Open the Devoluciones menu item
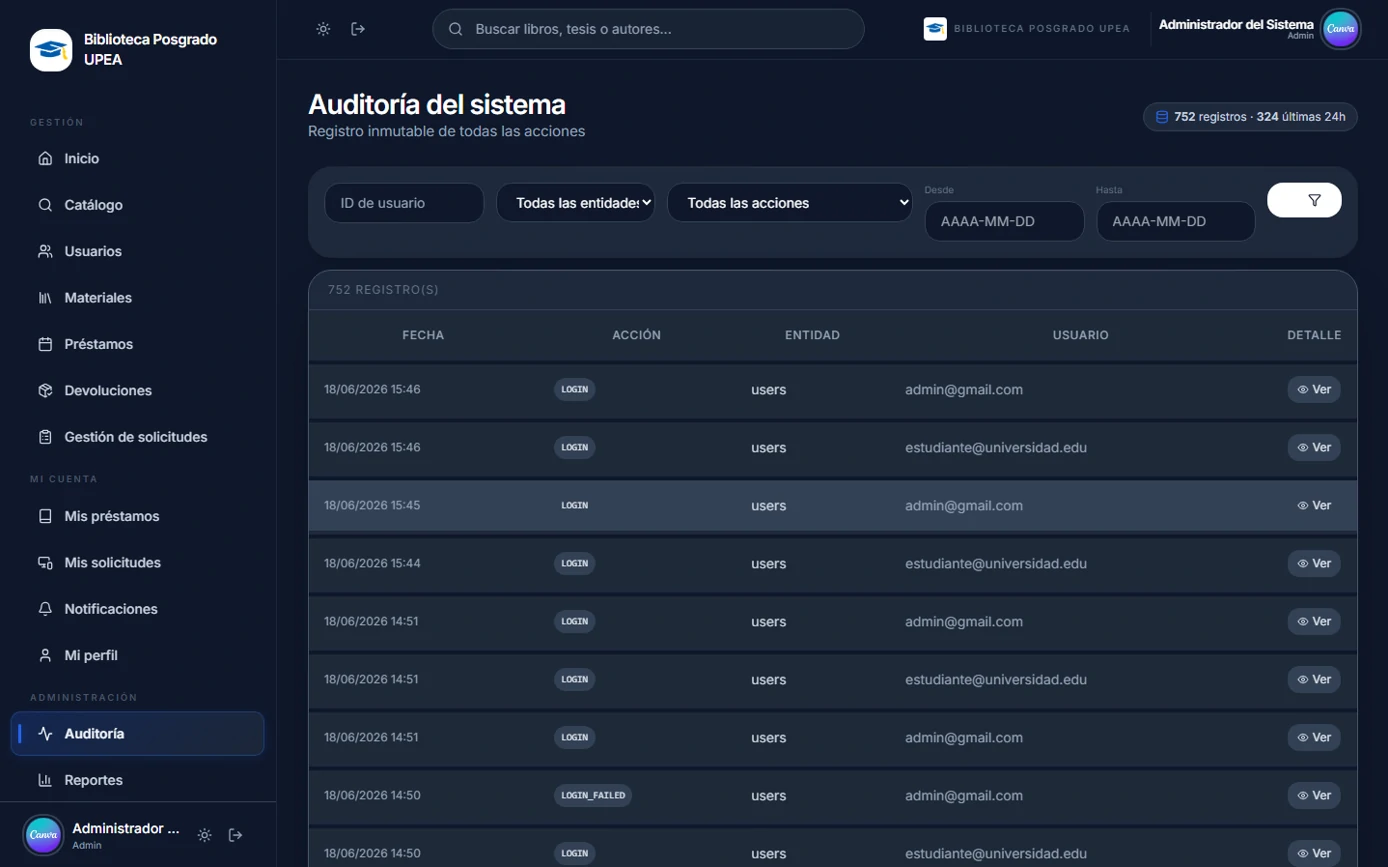Screen dimensions: 1388x867 pos(138,391)
